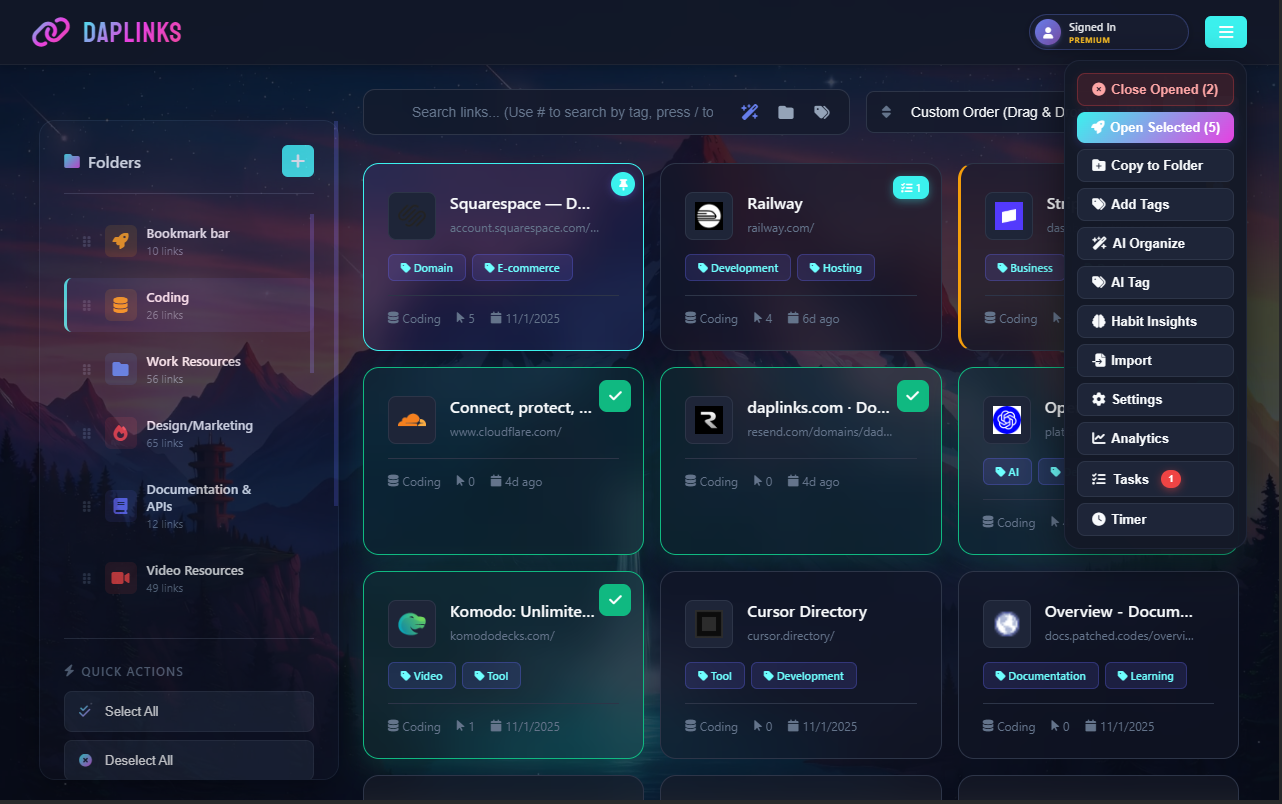This screenshot has height=804, width=1282.
Task: Add a new folder with plus button
Action: coord(298,161)
